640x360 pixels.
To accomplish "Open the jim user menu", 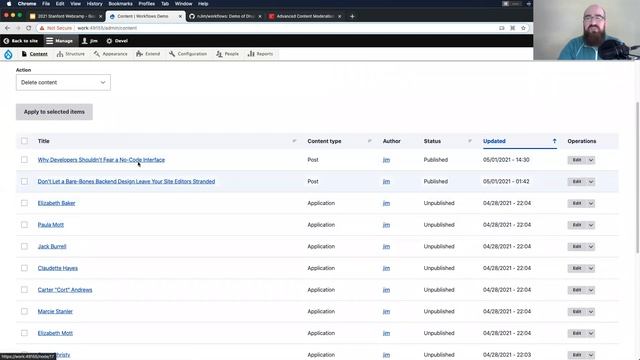I will click(x=90, y=41).
